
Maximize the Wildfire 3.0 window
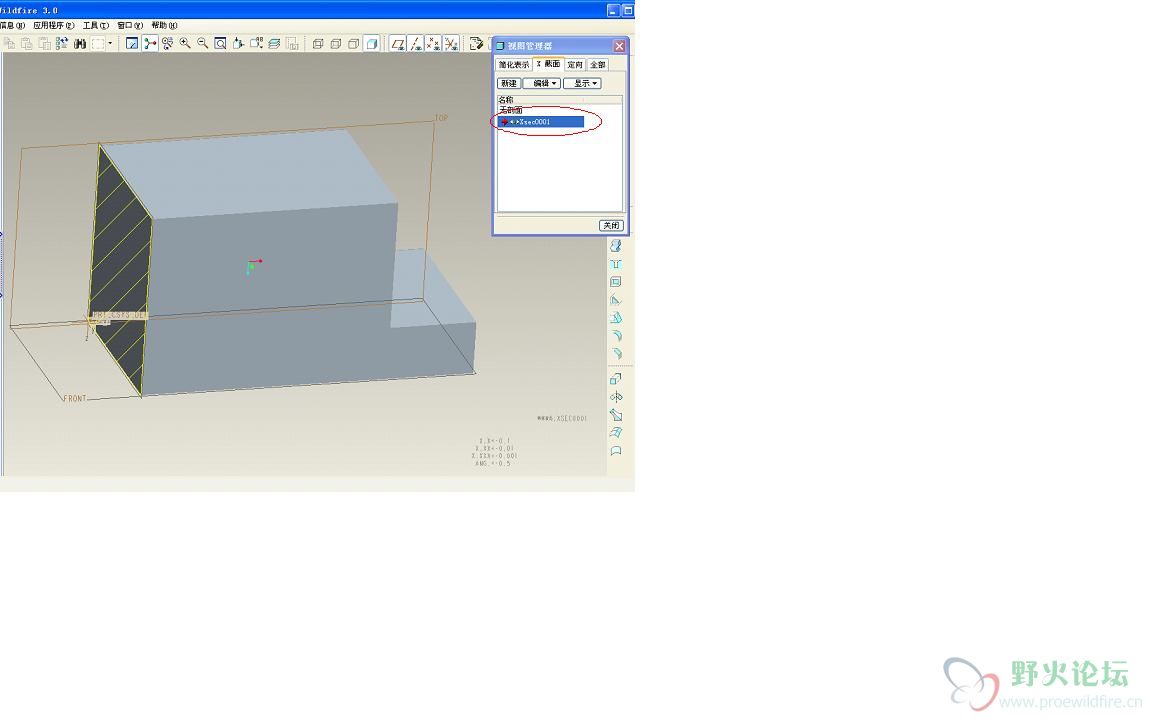(628, 10)
